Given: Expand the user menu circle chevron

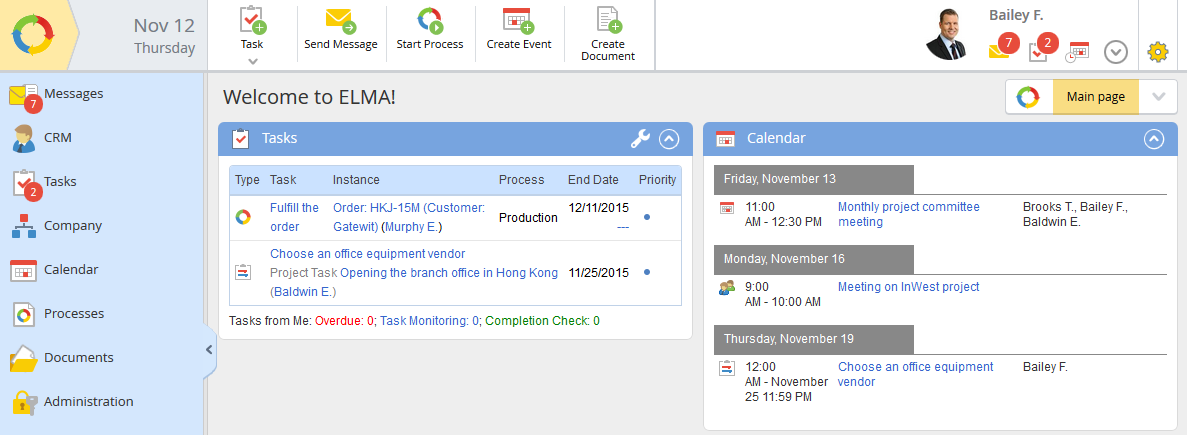Looking at the screenshot, I should [1116, 51].
